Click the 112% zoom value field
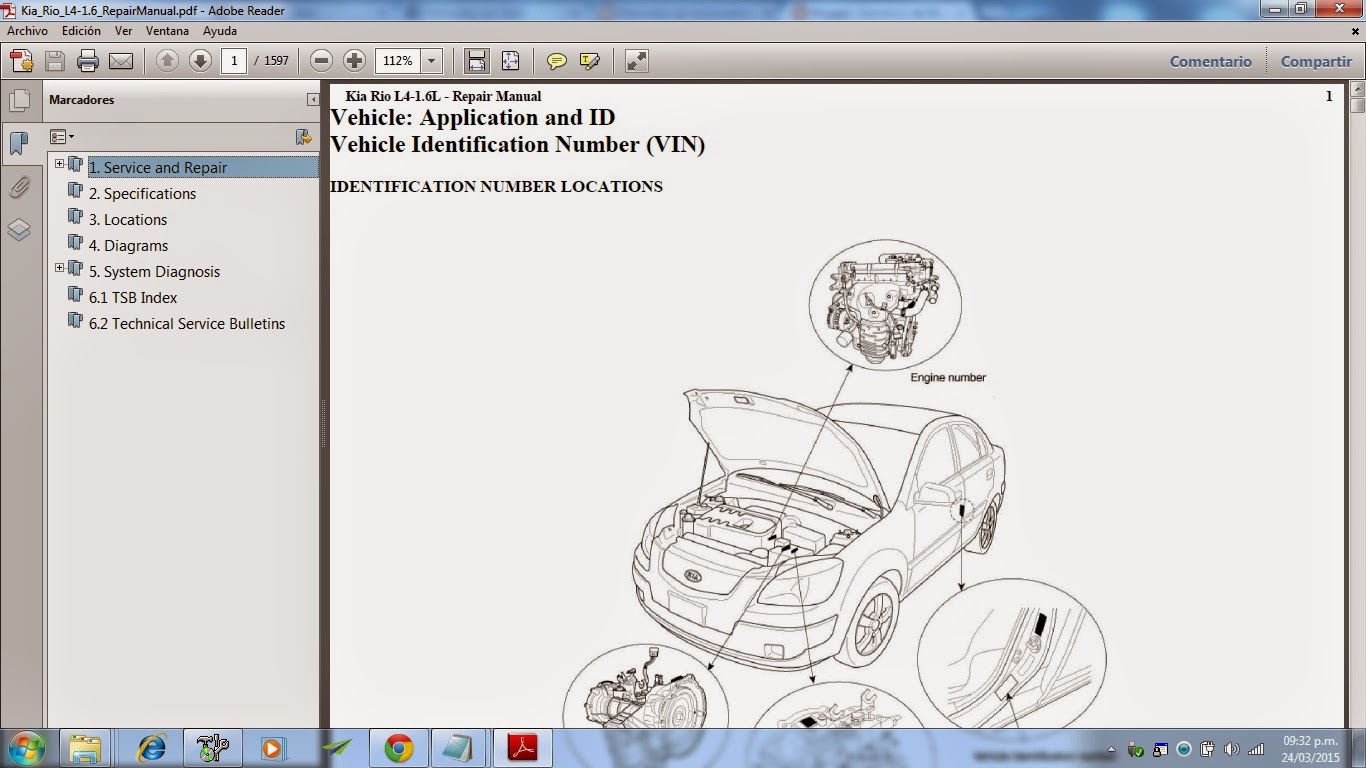Image resolution: width=1366 pixels, height=768 pixels. point(398,61)
